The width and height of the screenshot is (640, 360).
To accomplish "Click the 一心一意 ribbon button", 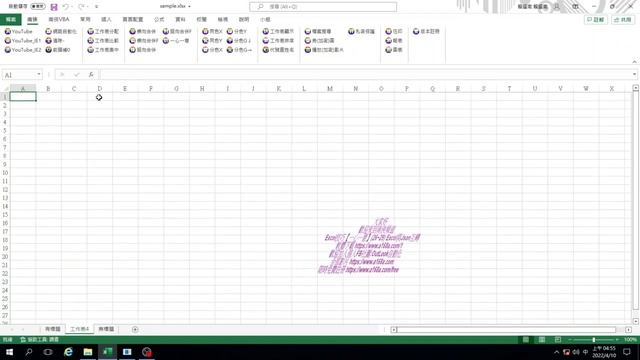I will tap(176, 41).
